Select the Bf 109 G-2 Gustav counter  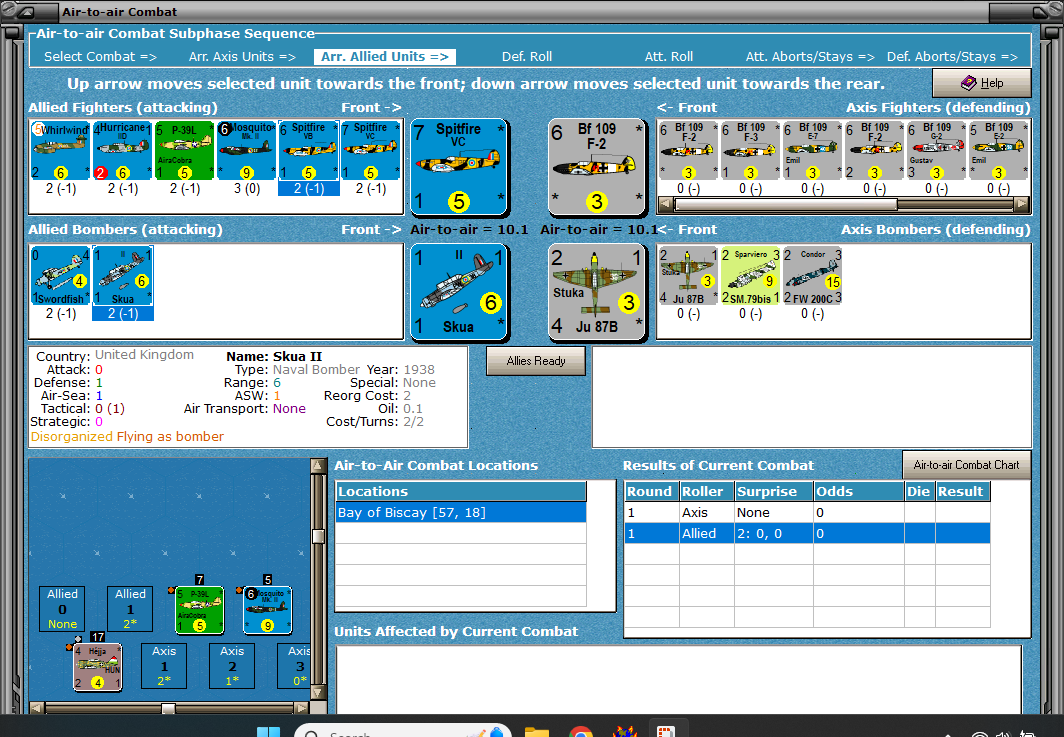pyautogui.click(x=936, y=151)
